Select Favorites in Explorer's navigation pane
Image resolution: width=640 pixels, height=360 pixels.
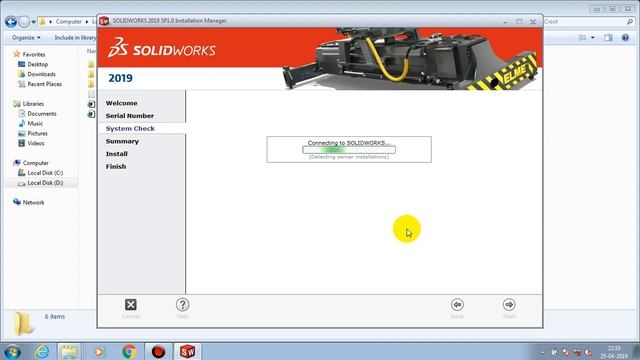pos(34,54)
